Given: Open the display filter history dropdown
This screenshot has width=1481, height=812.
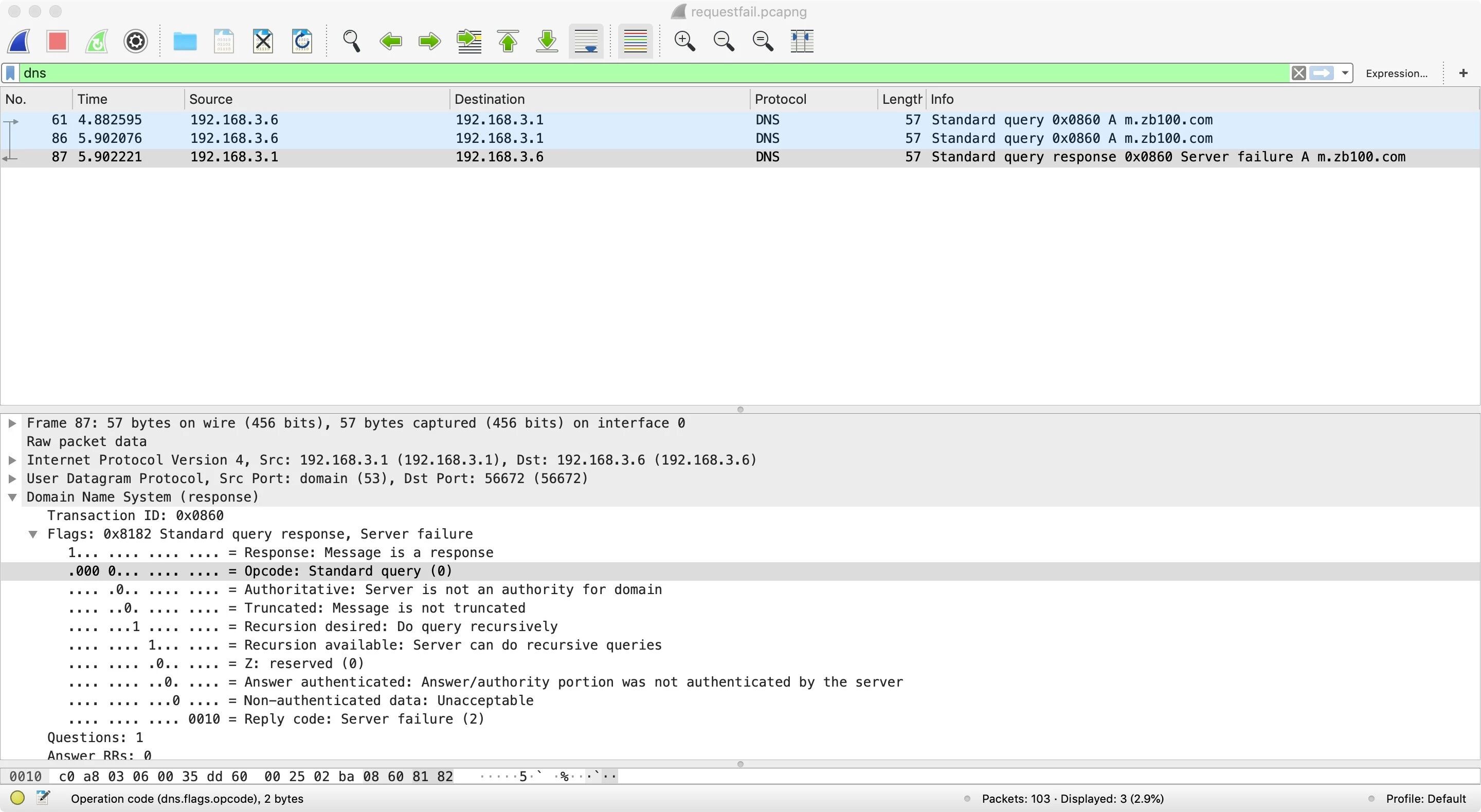Looking at the screenshot, I should [x=1345, y=73].
